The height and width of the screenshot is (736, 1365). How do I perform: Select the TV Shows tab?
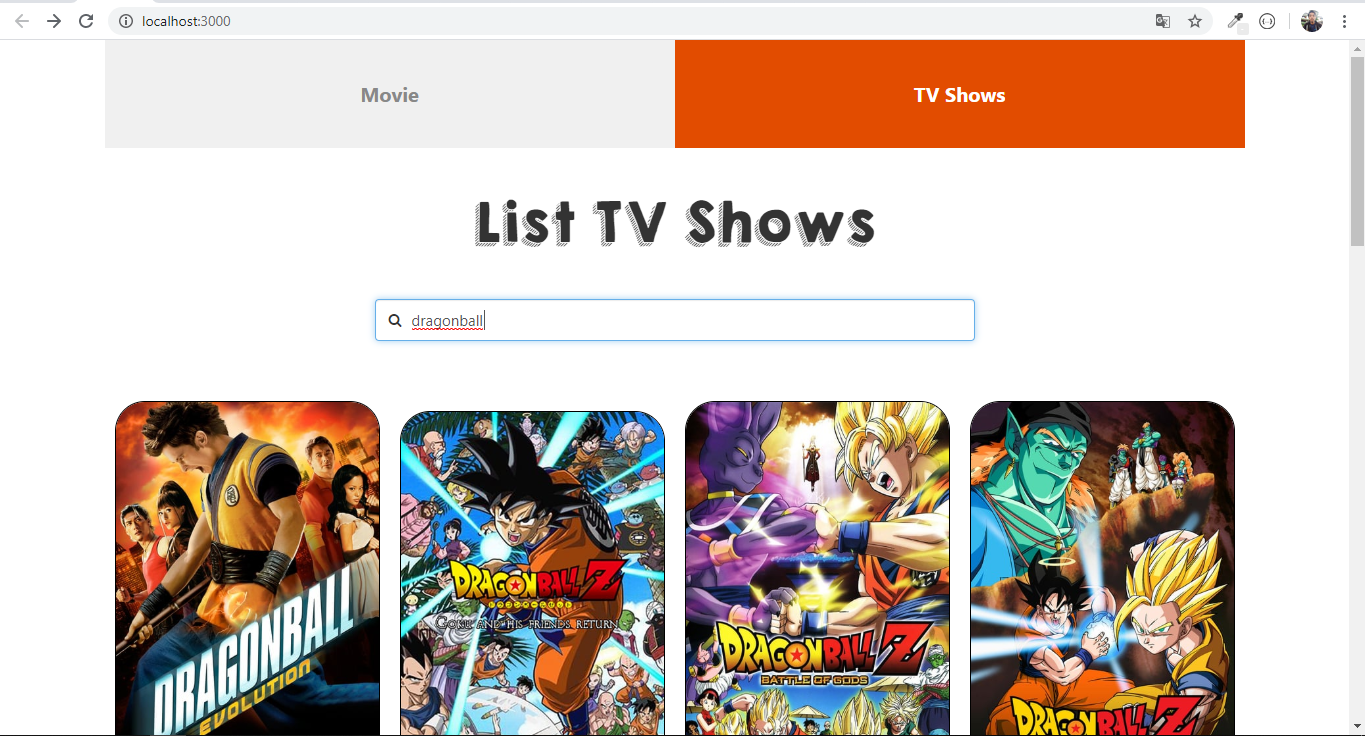coord(959,94)
